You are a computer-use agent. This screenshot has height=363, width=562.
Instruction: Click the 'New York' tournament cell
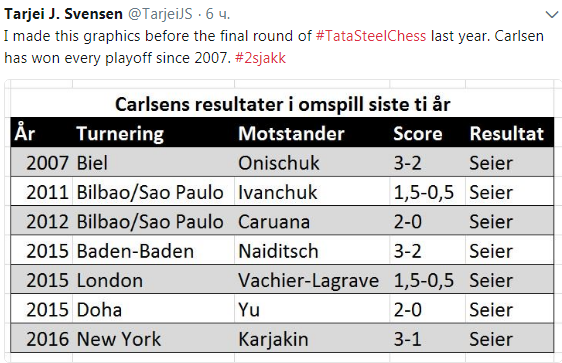tap(119, 339)
